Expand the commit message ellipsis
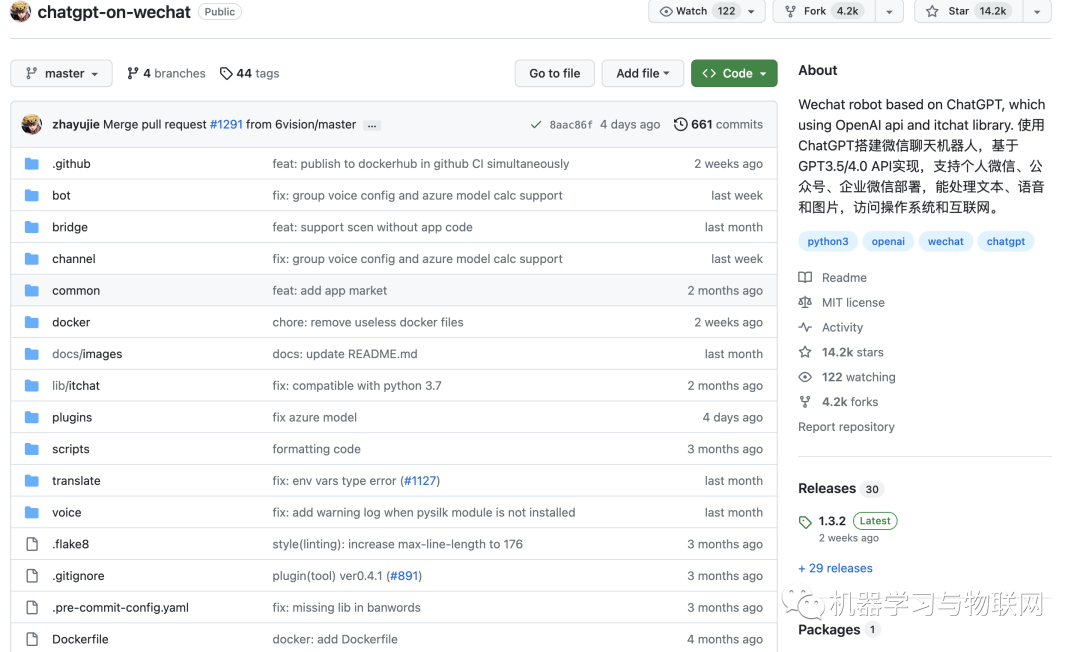This screenshot has width=1080, height=652. click(372, 126)
